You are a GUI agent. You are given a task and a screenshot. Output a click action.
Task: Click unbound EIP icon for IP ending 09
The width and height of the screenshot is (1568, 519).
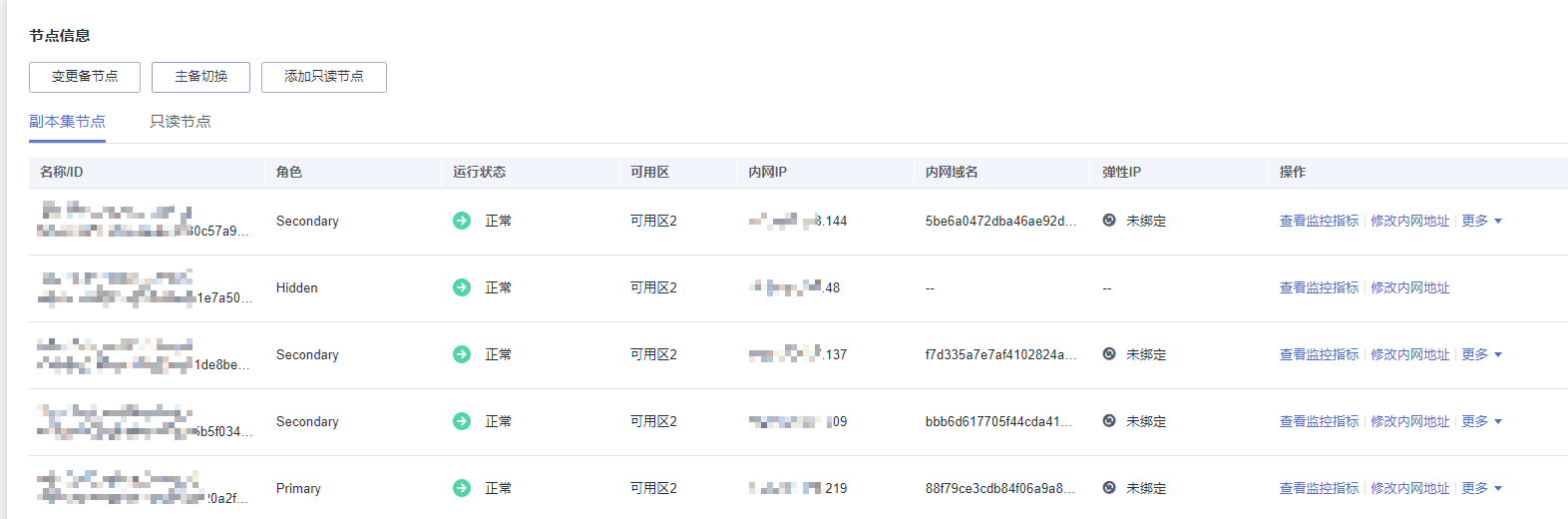[1109, 421]
